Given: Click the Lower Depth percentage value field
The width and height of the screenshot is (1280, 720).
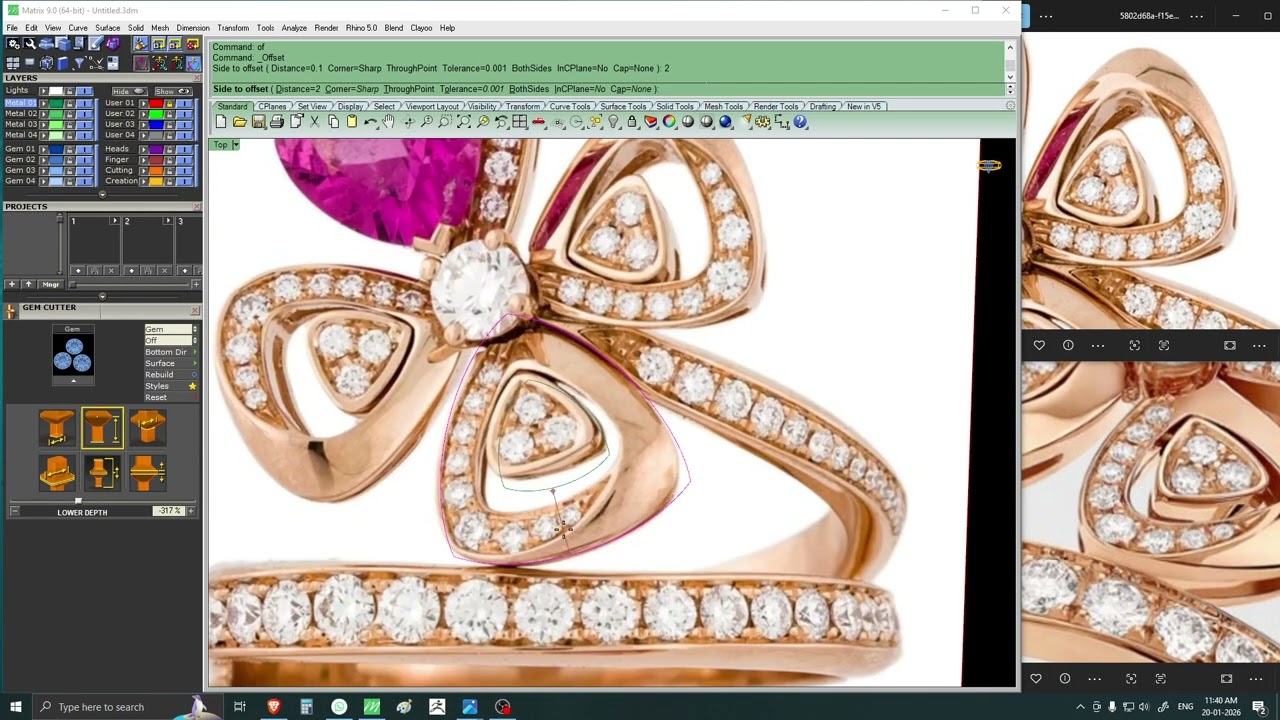Looking at the screenshot, I should coord(168,511).
